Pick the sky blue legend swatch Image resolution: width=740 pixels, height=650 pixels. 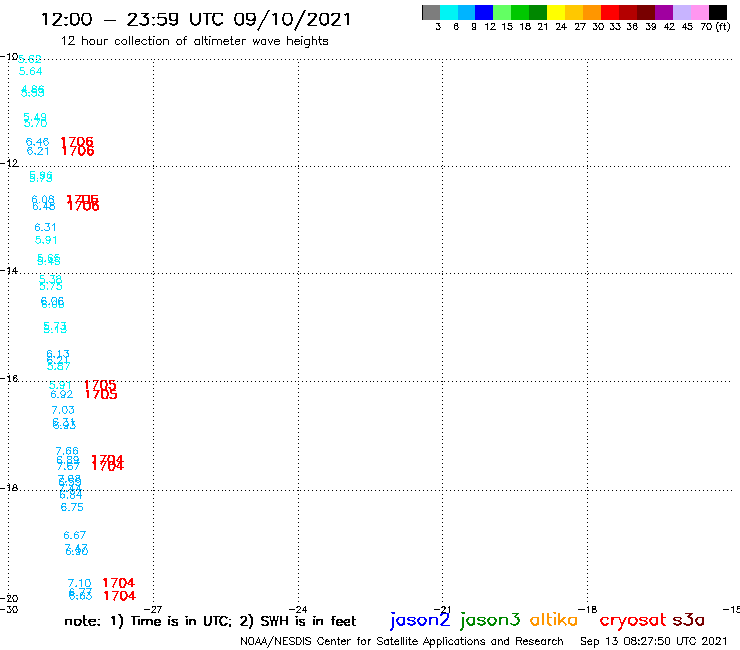pyautogui.click(x=466, y=12)
